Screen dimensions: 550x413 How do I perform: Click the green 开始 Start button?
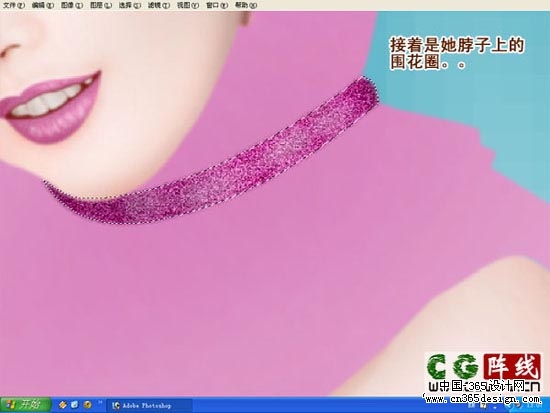coord(25,405)
